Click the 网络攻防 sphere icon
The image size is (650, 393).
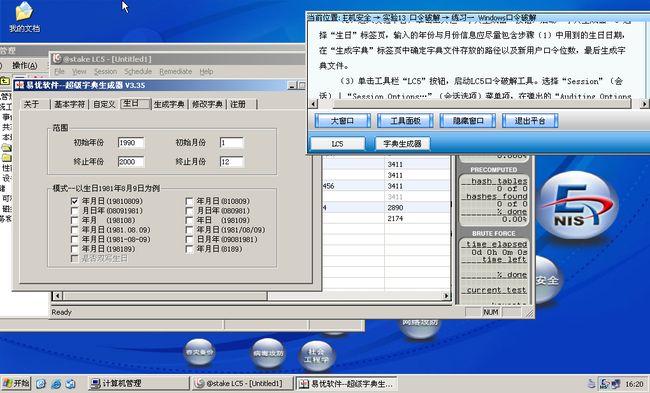[x=420, y=328]
